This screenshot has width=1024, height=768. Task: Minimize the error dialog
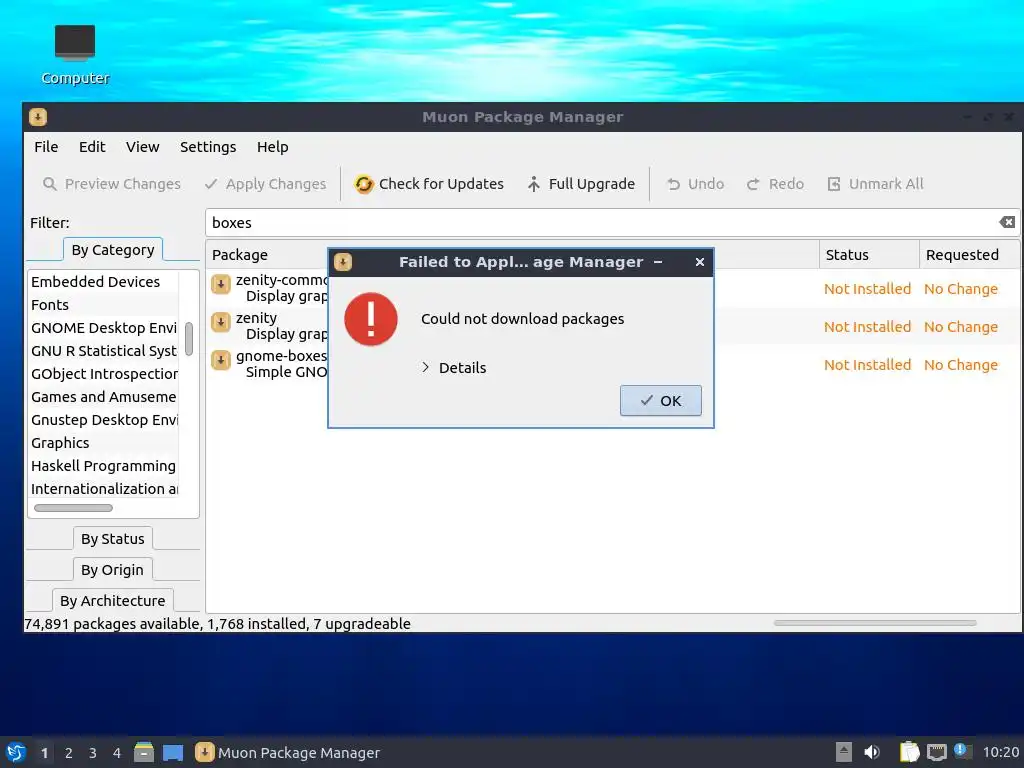click(x=658, y=262)
